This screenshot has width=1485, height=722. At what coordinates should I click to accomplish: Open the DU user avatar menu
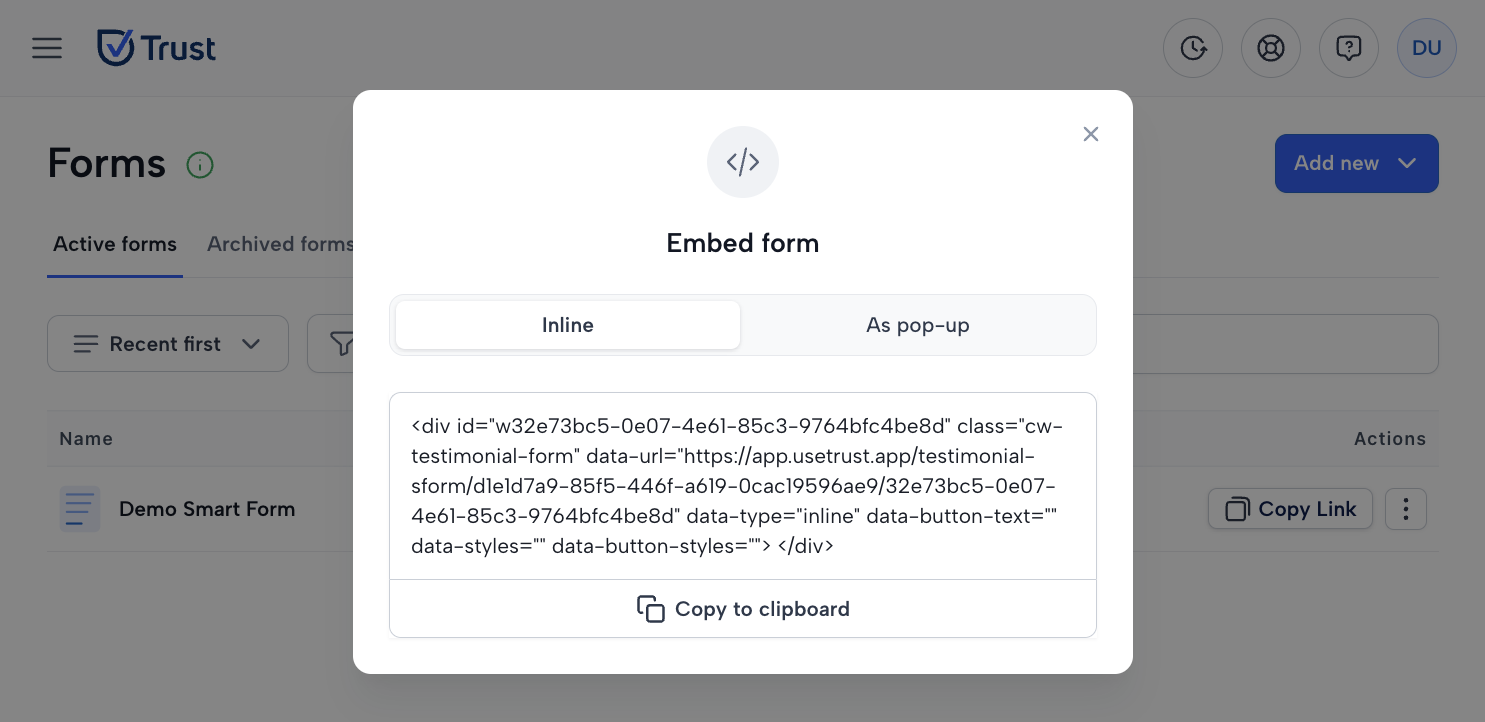click(1427, 48)
